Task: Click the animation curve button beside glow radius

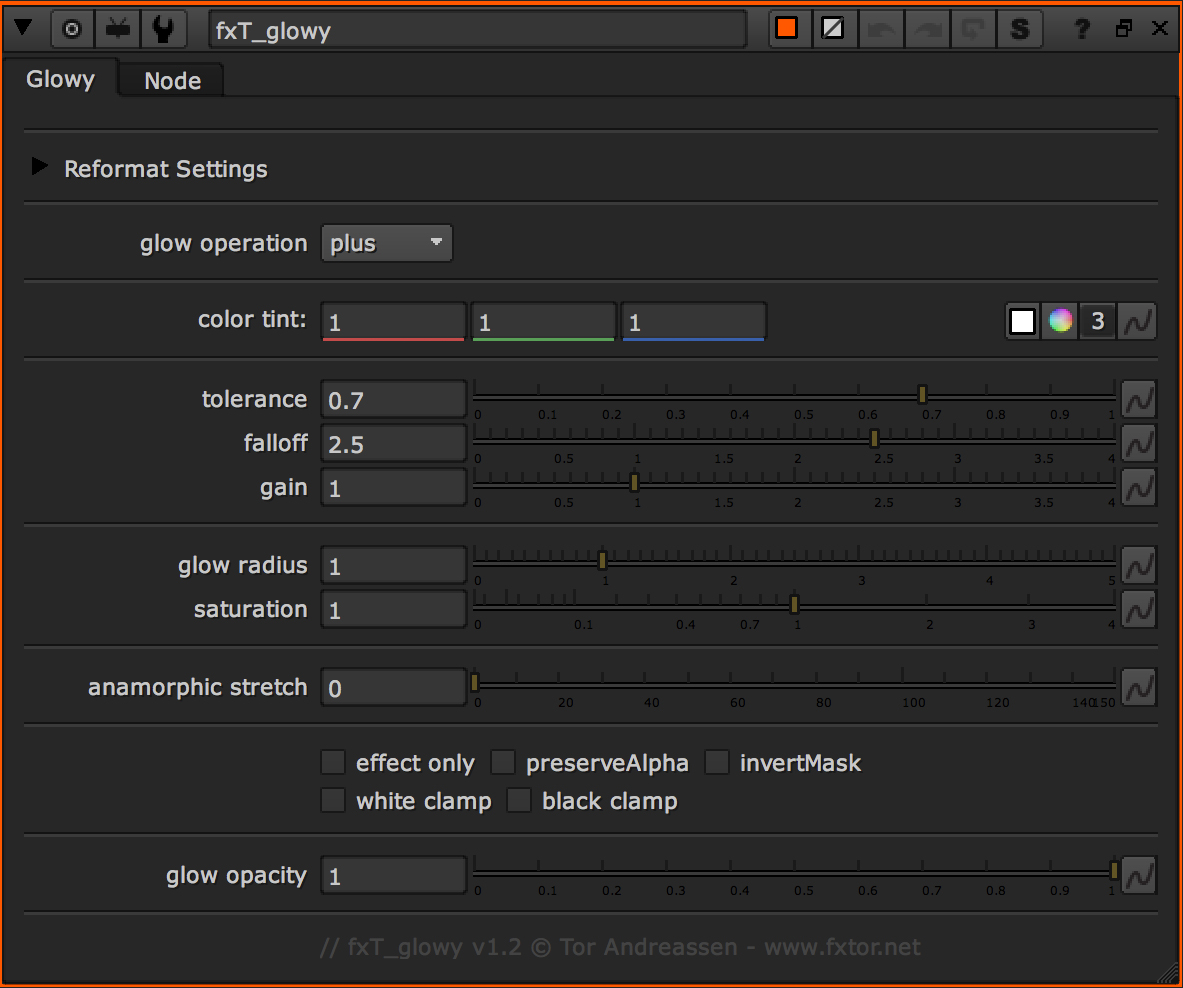Action: pos(1138,566)
